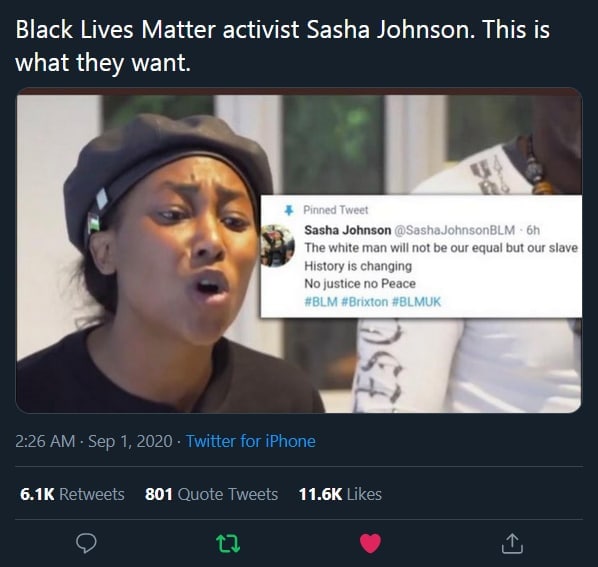Open the 11.6K Likes list
This screenshot has height=567, width=598.
pyautogui.click(x=340, y=494)
